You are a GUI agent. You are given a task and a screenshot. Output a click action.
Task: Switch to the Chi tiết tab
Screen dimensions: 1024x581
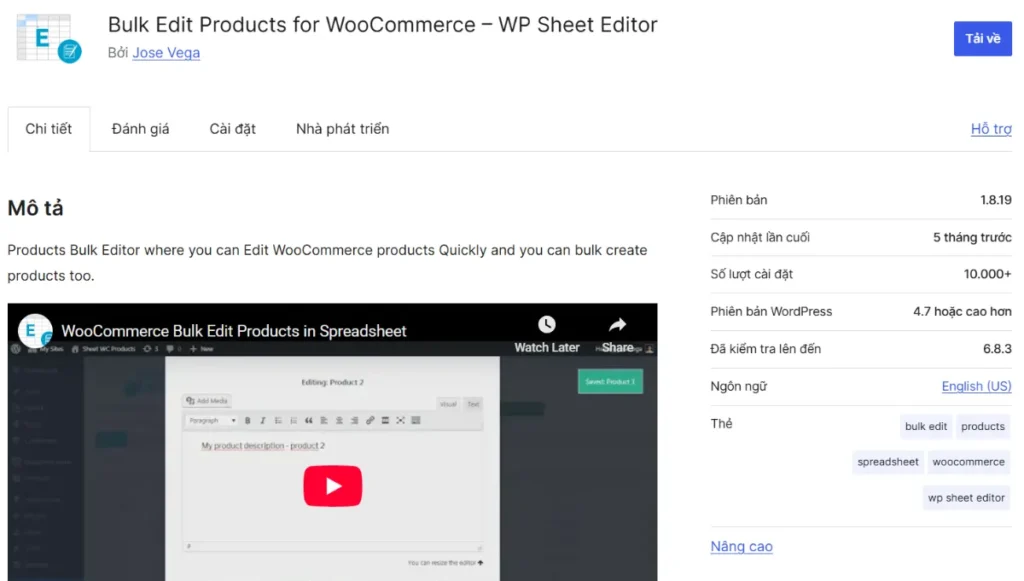[49, 129]
